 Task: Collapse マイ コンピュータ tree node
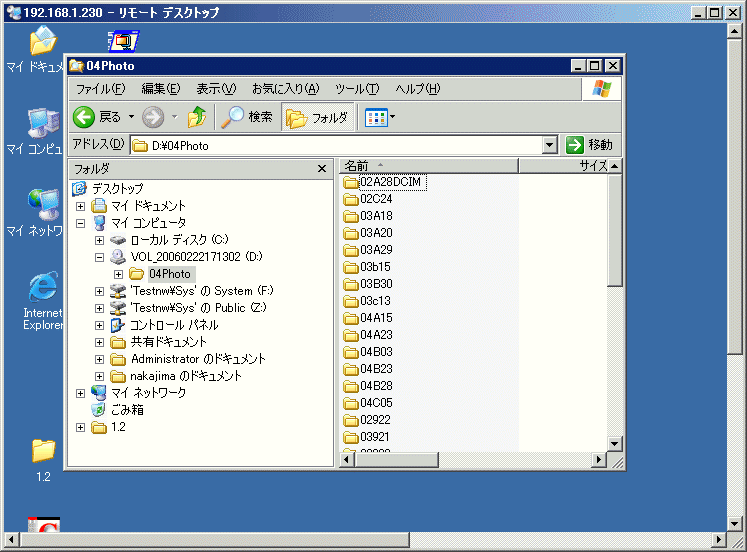tap(81, 223)
